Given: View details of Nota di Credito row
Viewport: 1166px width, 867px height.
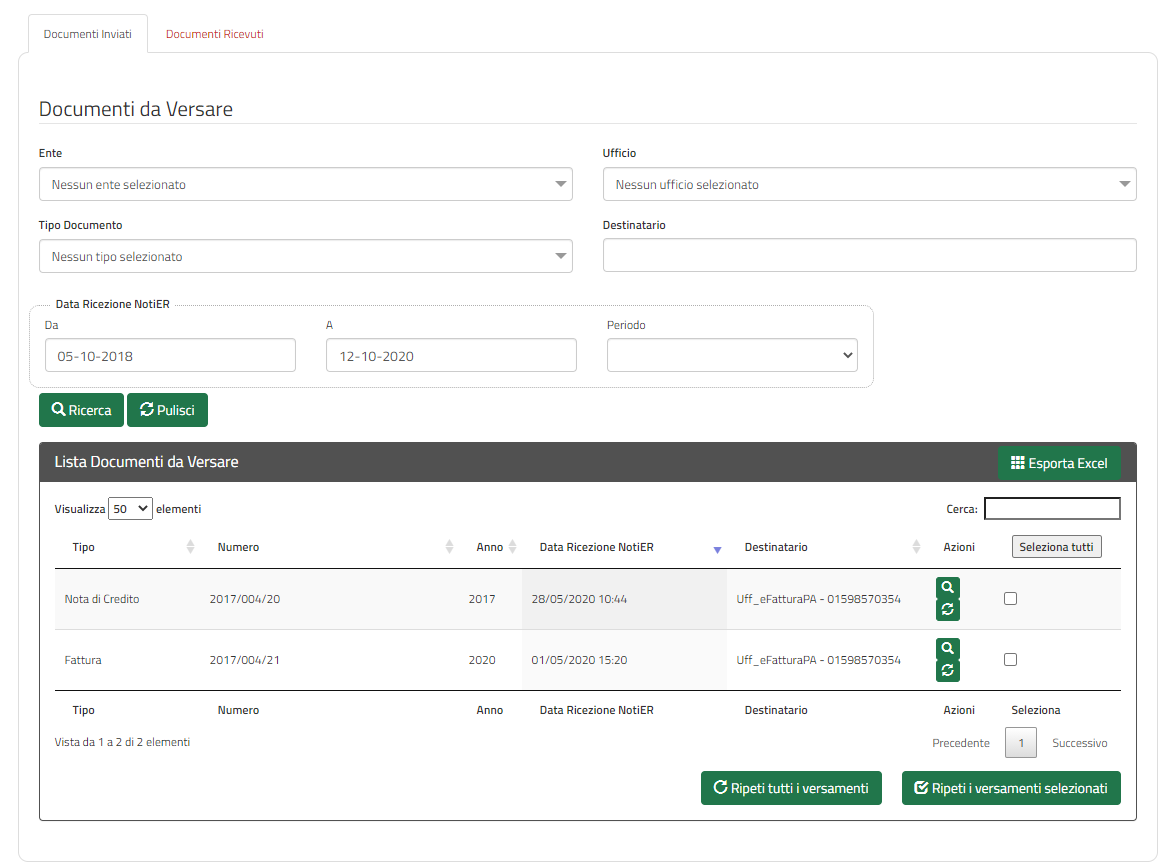Looking at the screenshot, I should (947, 587).
